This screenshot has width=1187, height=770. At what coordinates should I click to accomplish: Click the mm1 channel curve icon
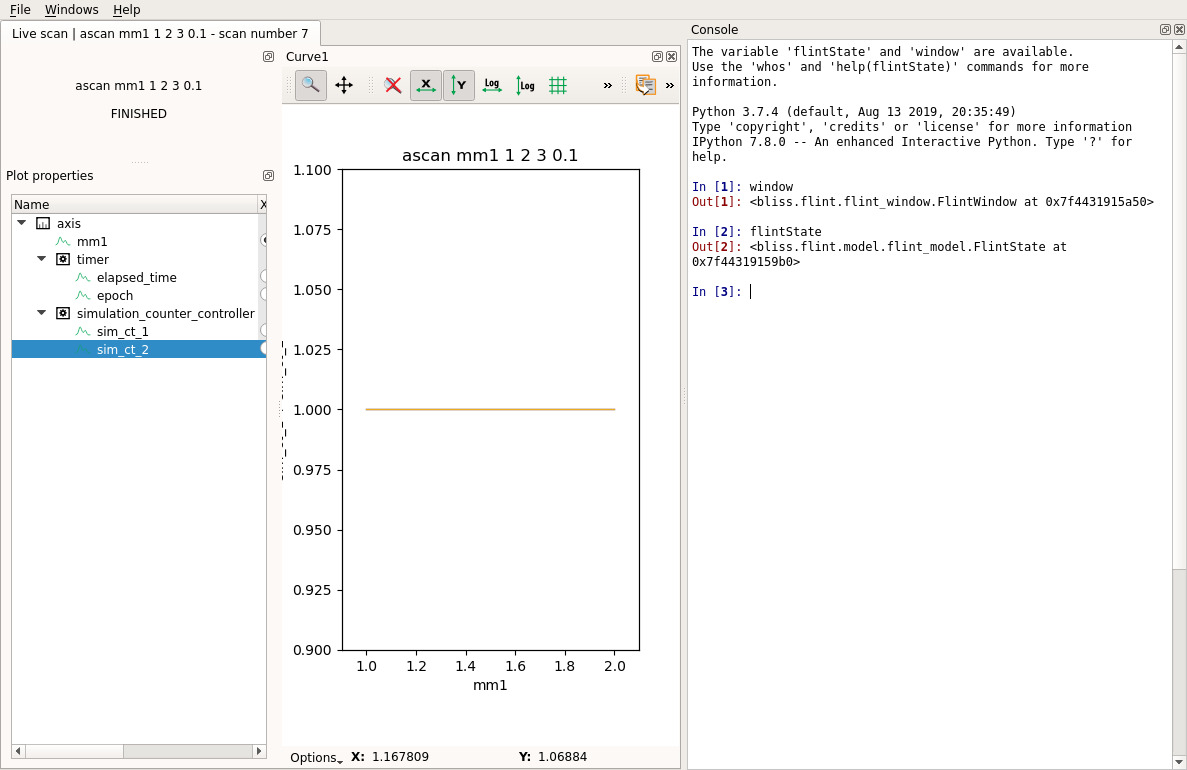click(63, 242)
